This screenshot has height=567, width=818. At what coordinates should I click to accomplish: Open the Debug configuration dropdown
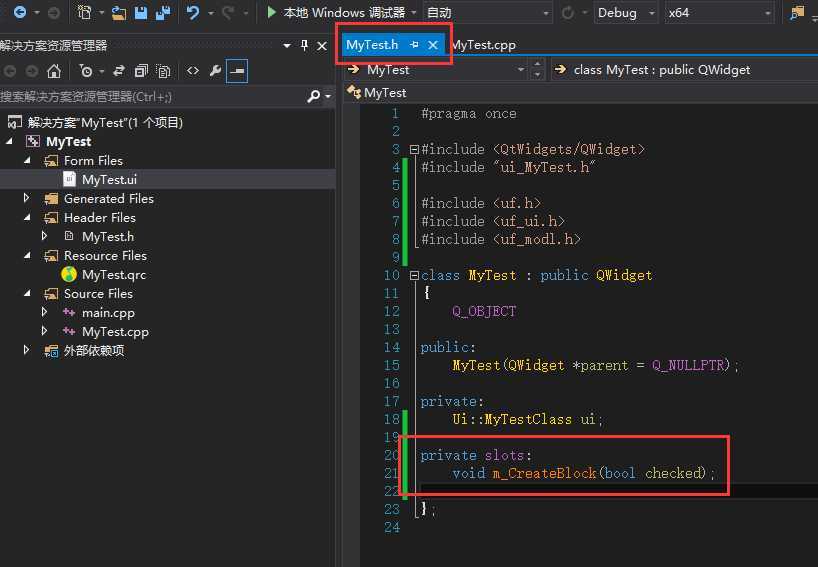pyautogui.click(x=625, y=13)
